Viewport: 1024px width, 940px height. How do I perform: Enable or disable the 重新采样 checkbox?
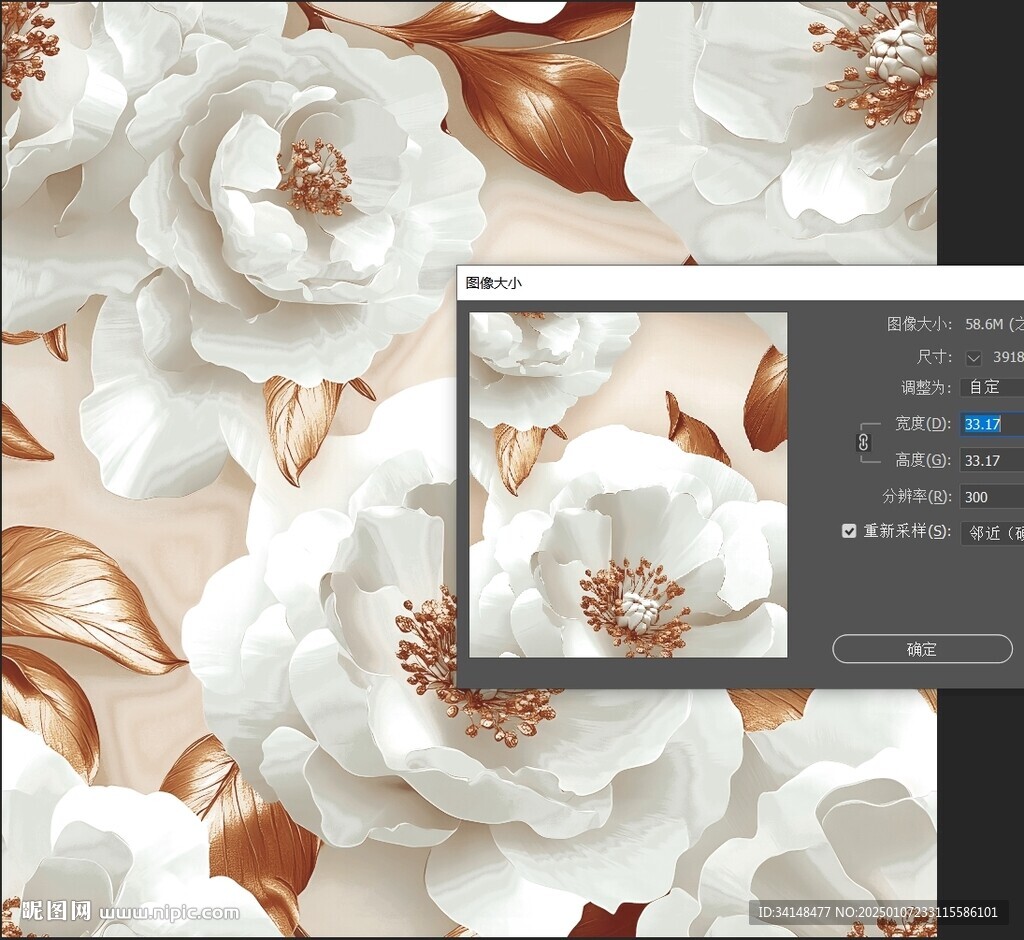849,531
